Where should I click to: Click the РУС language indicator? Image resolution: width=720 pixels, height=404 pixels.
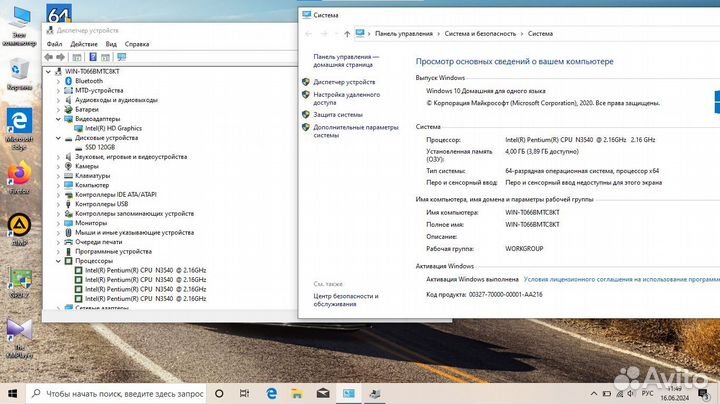647,394
